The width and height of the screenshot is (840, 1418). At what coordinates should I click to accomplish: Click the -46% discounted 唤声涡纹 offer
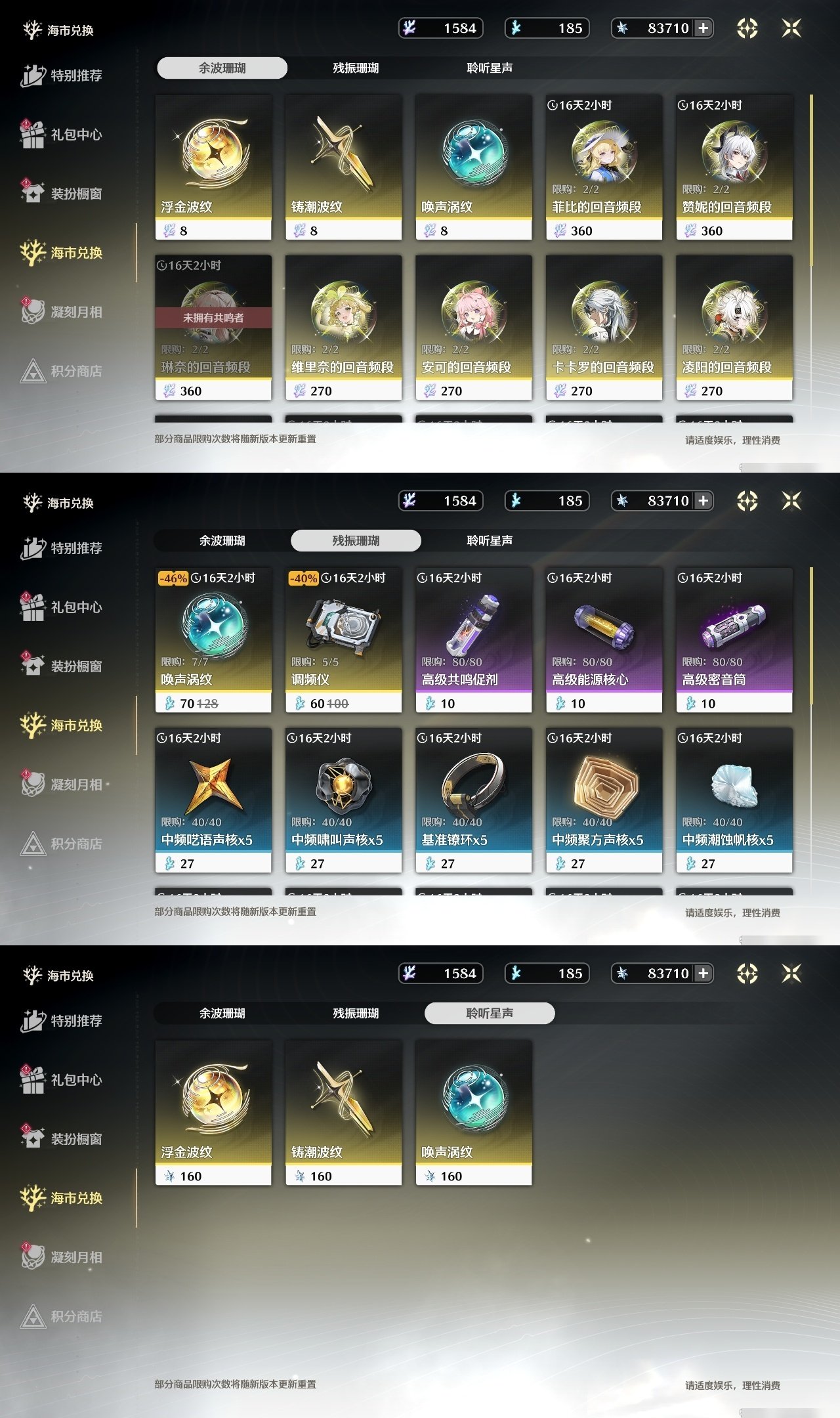(x=213, y=640)
